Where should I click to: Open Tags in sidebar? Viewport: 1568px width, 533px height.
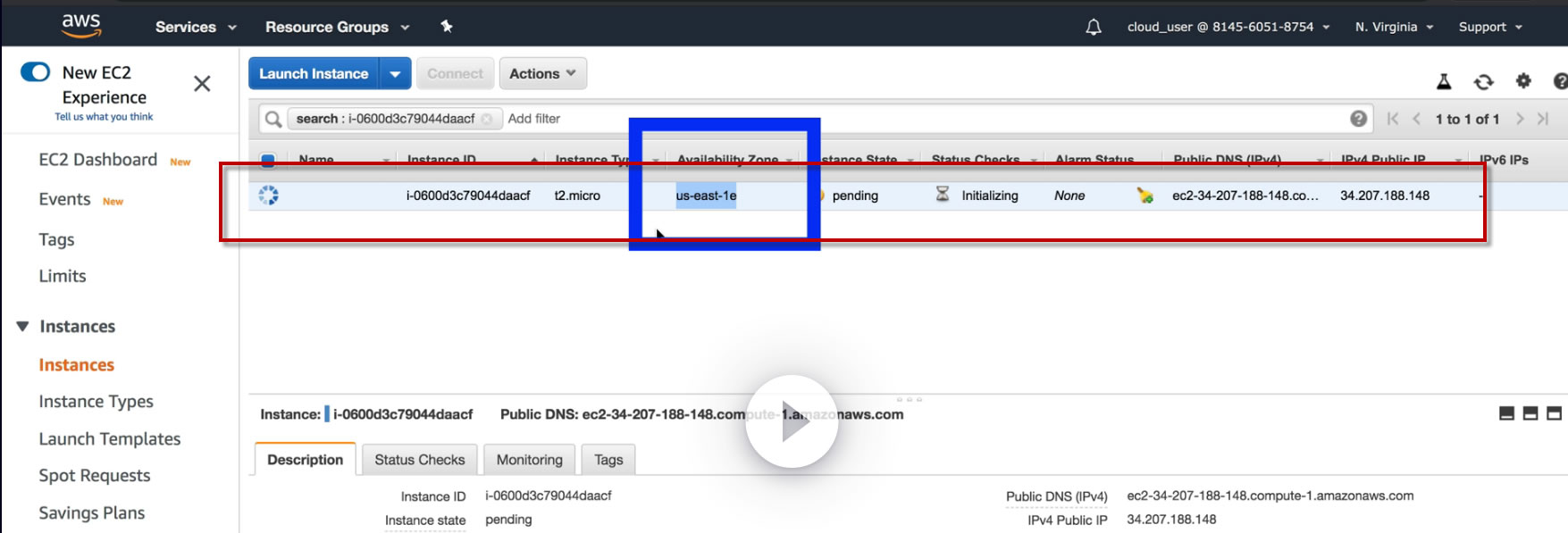[x=56, y=239]
